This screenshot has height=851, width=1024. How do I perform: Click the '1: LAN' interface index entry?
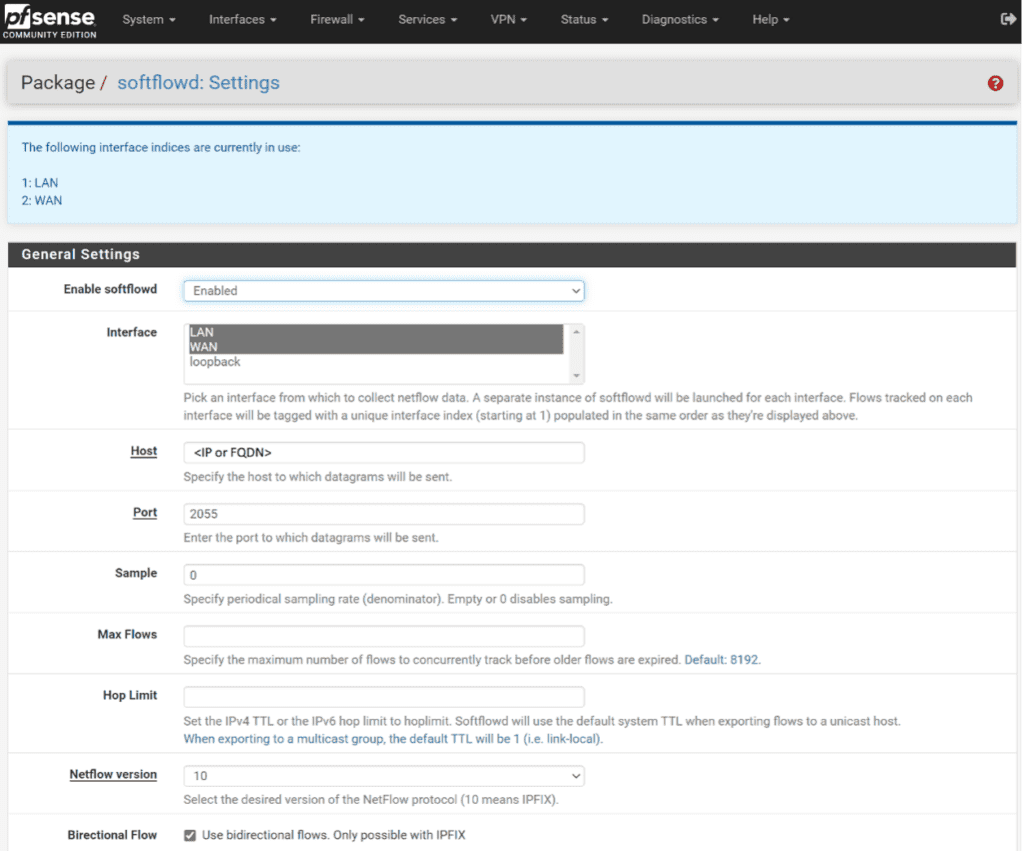40,183
